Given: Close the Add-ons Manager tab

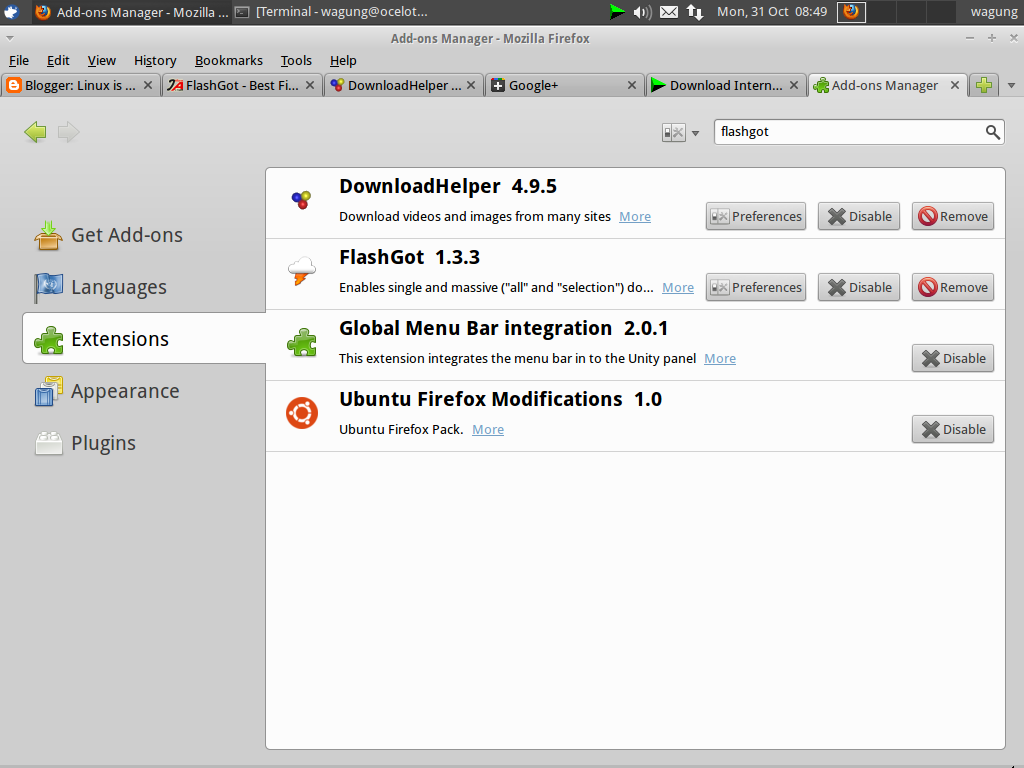Looking at the screenshot, I should click(954, 86).
